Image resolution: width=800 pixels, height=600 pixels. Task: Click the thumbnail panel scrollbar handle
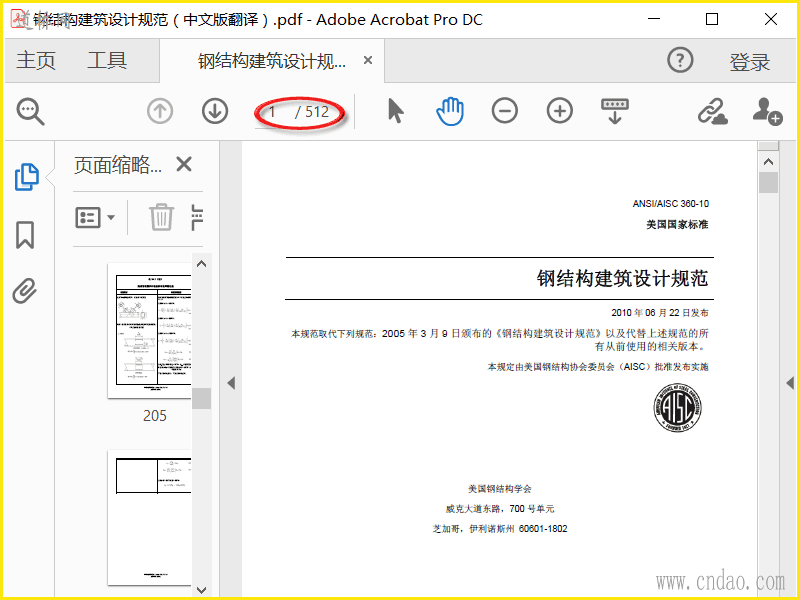coord(202,398)
